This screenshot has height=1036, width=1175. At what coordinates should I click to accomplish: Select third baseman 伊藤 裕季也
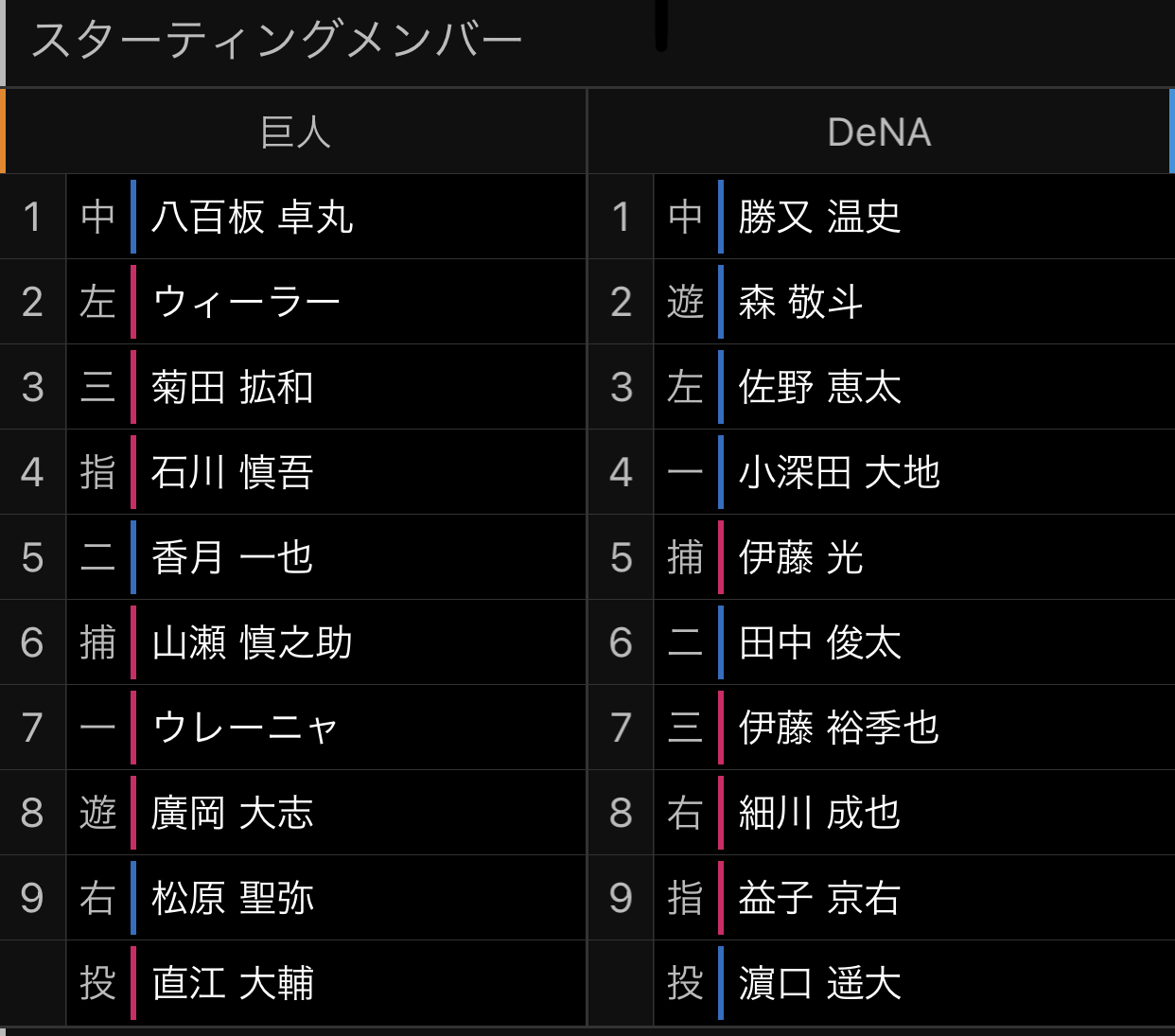[x=839, y=728]
